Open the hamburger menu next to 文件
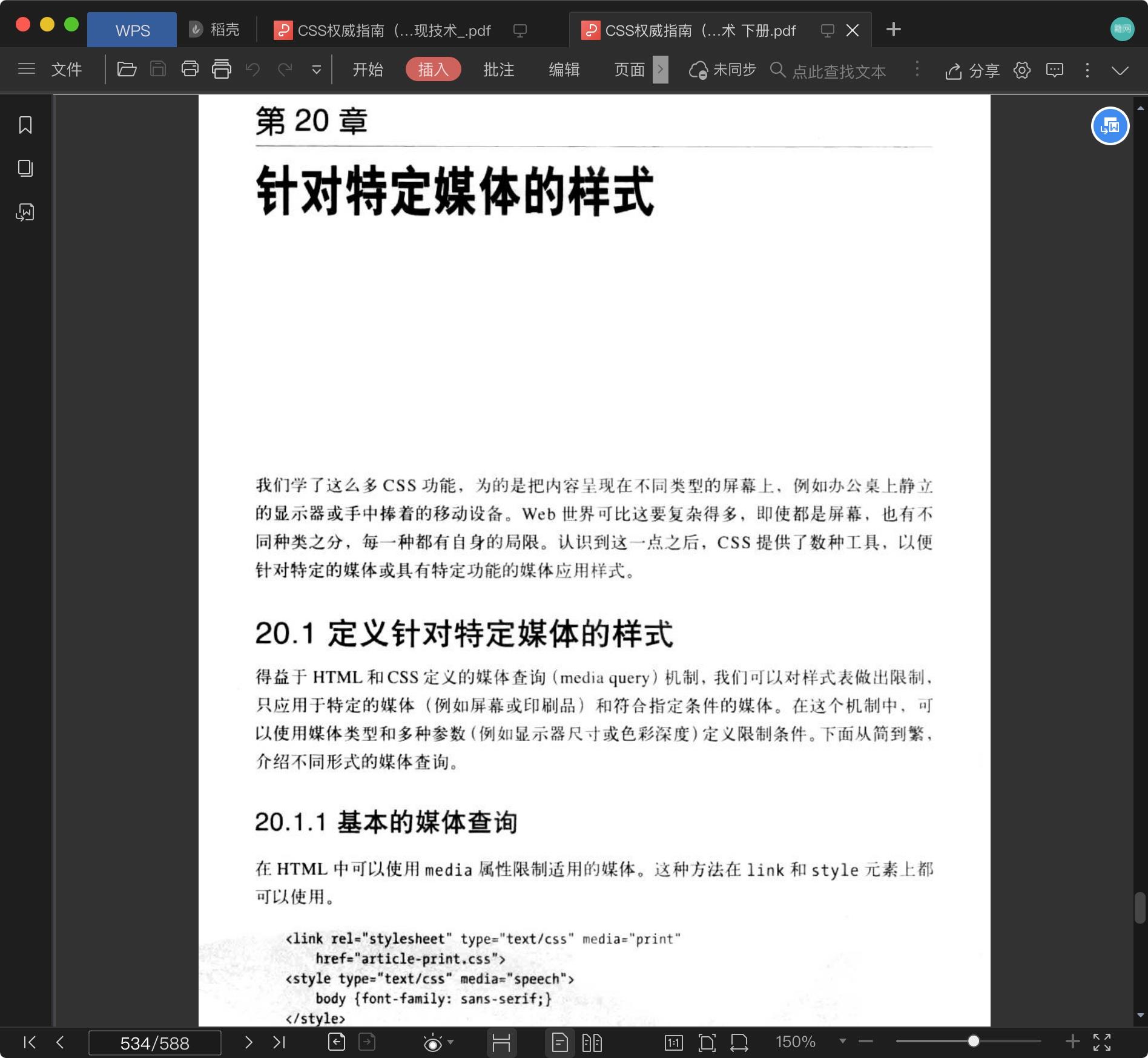This screenshot has width=1148, height=1058. tap(27, 69)
